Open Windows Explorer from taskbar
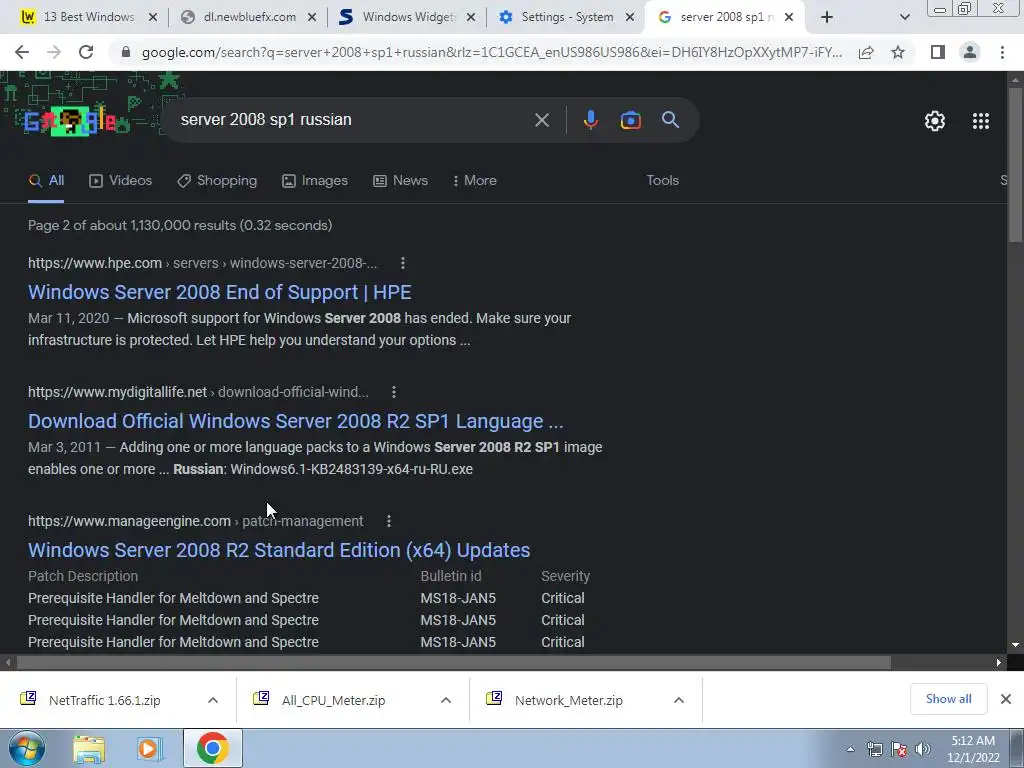 (x=89, y=748)
